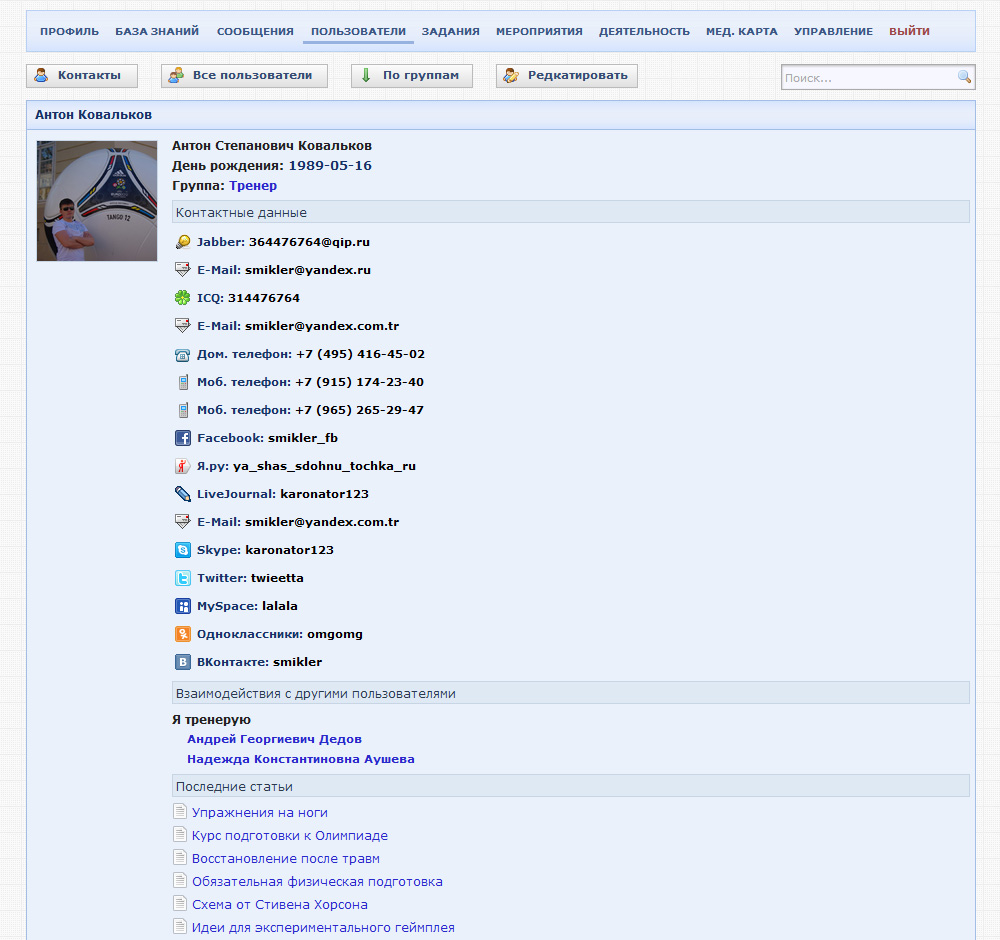Open the Тренер group link
Image resolution: width=1000 pixels, height=940 pixels.
tap(253, 186)
